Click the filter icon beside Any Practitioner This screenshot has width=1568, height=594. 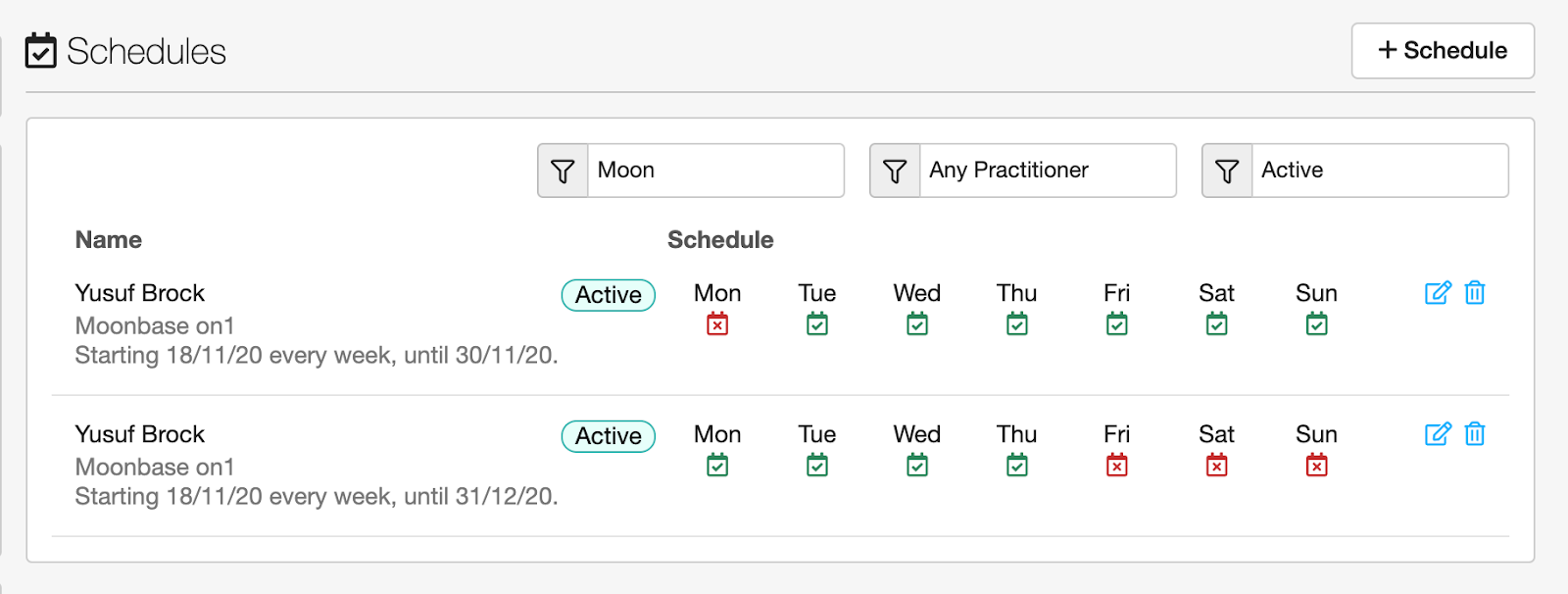(x=895, y=172)
